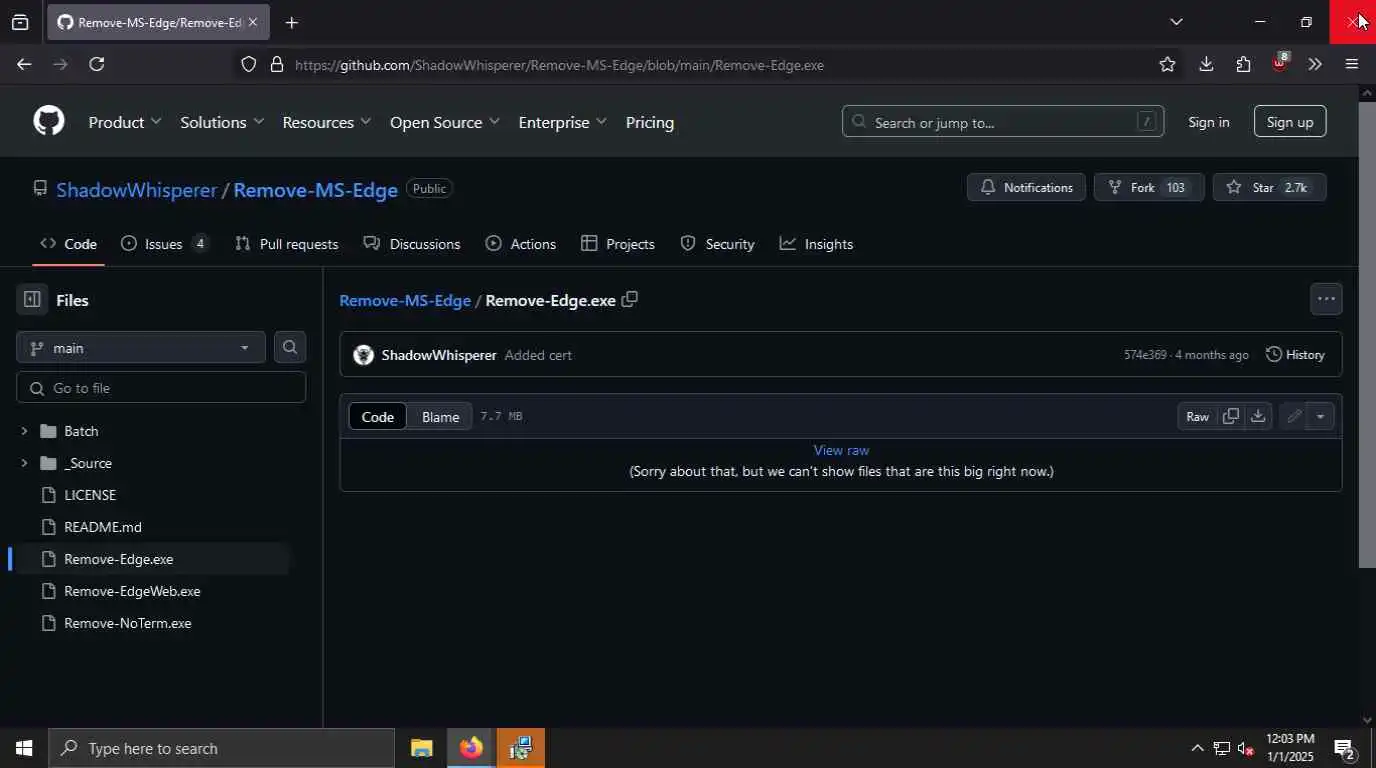Image resolution: width=1376 pixels, height=768 pixels.
Task: Click Firefox icon in taskbar
Action: click(471, 748)
